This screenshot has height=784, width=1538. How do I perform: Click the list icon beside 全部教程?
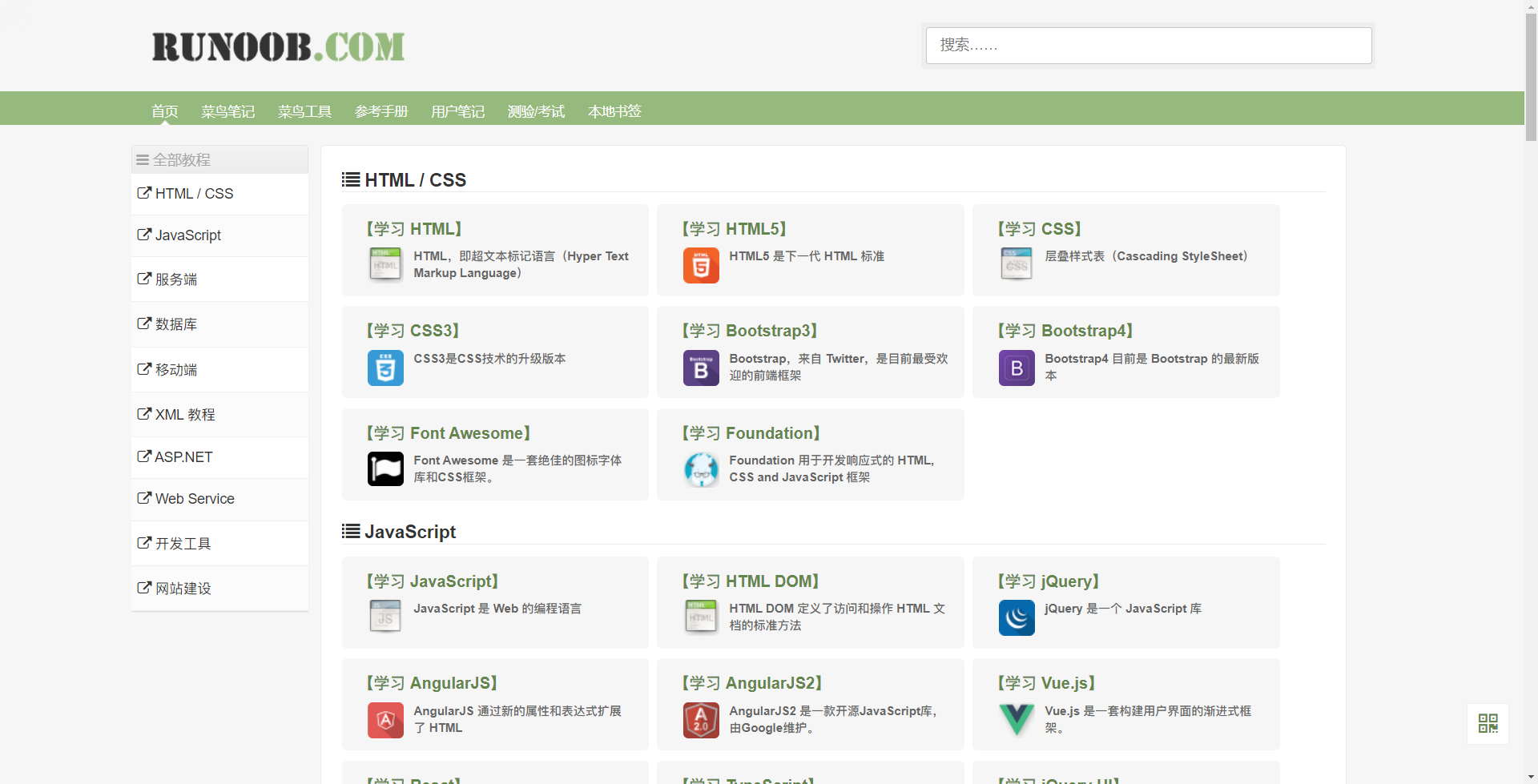[143, 160]
